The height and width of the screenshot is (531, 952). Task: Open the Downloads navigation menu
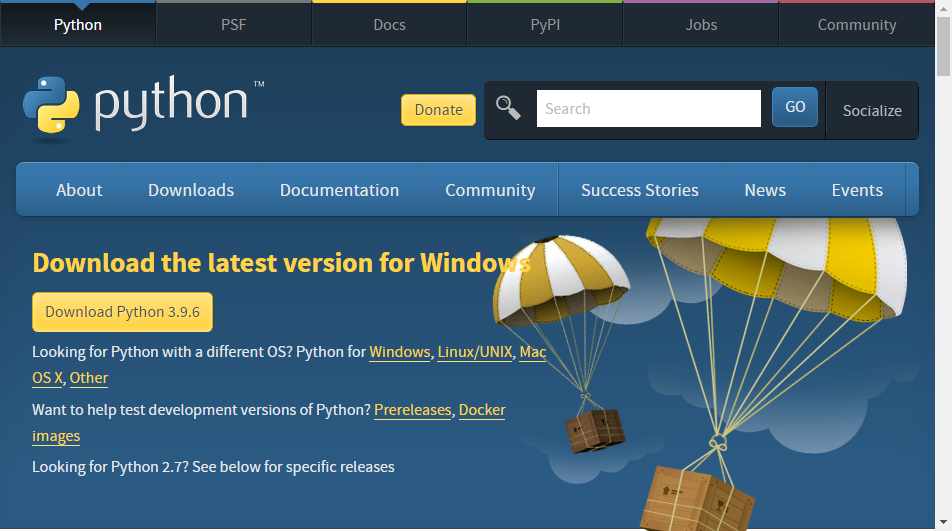coord(191,190)
